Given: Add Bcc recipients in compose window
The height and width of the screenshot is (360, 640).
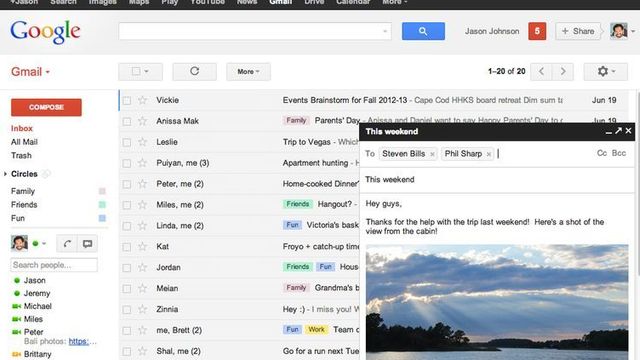Looking at the screenshot, I should (x=619, y=153).
